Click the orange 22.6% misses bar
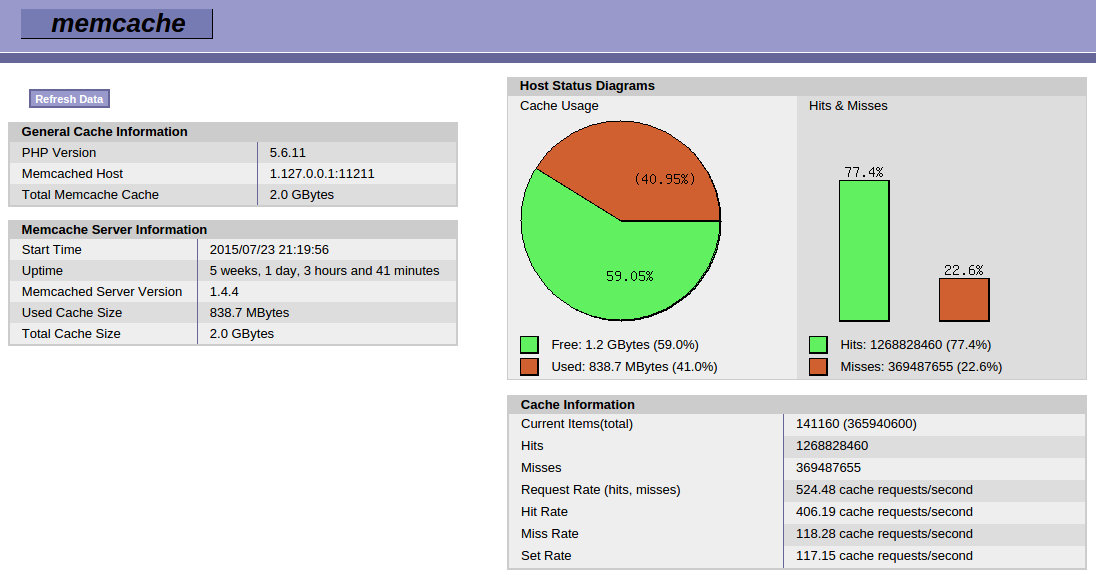 964,299
